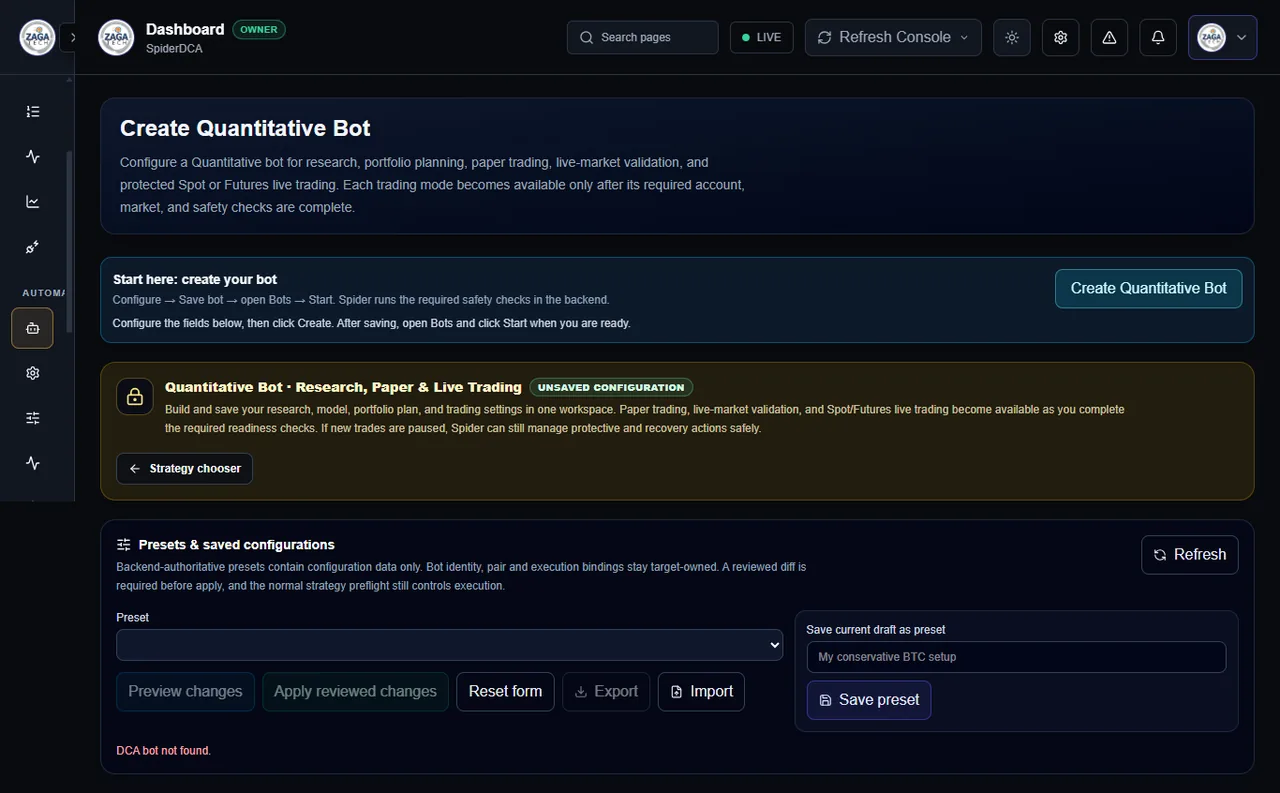Viewport: 1280px width, 793px height.
Task: Toggle the light theme sun icon
Action: click(x=1012, y=37)
